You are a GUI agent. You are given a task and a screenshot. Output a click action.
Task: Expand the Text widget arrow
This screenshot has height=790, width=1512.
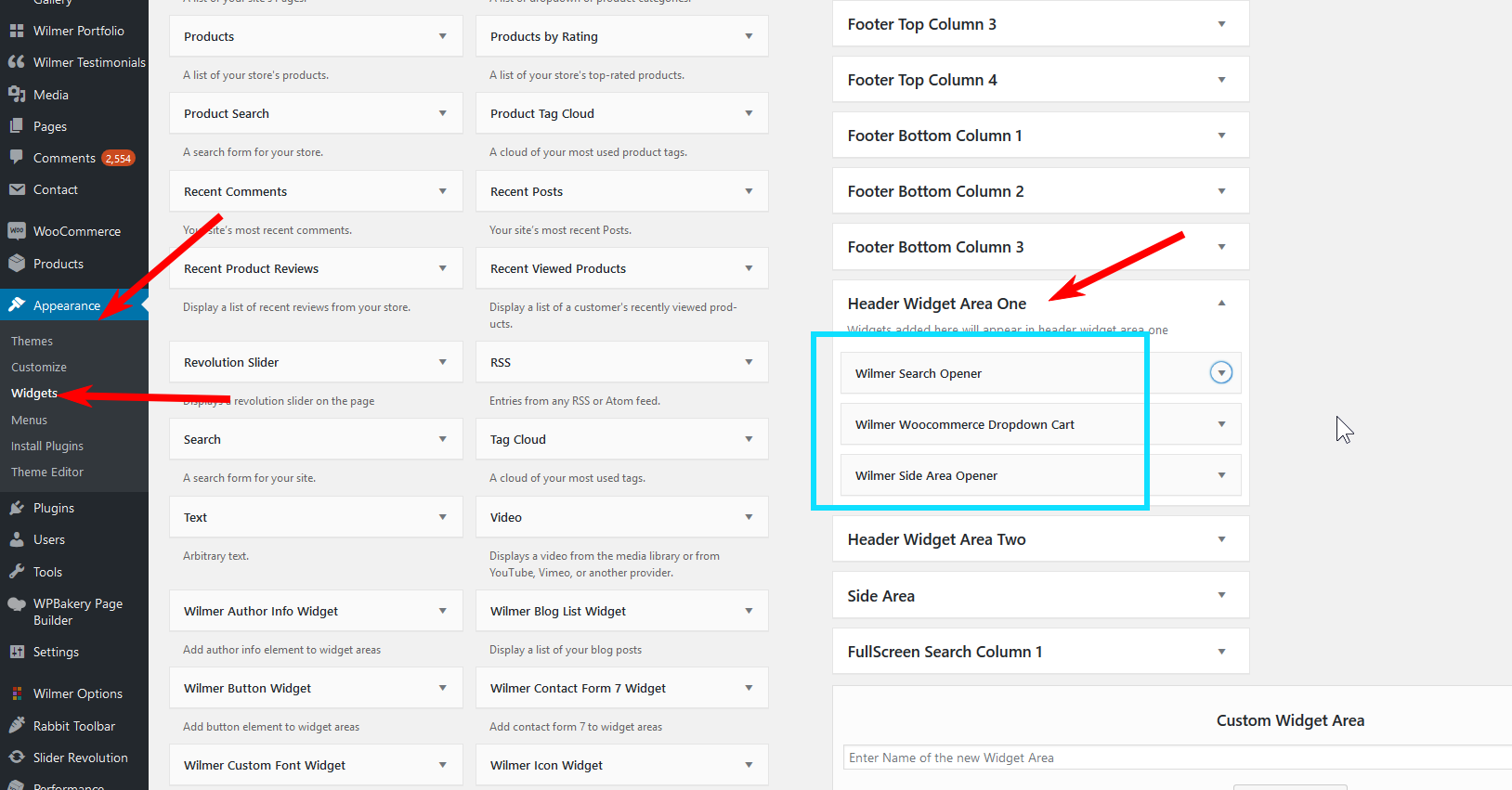443,517
